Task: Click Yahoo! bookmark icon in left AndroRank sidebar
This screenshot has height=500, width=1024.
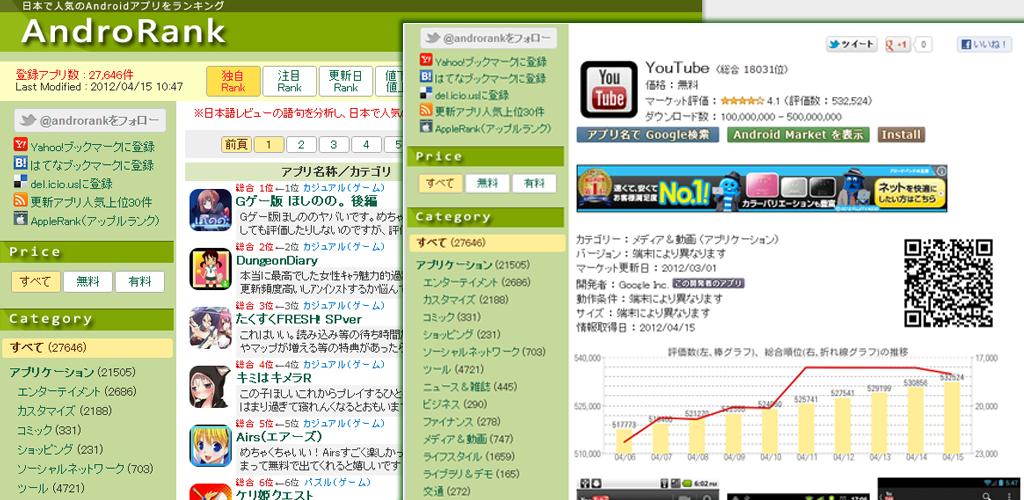Action: click(x=20, y=146)
